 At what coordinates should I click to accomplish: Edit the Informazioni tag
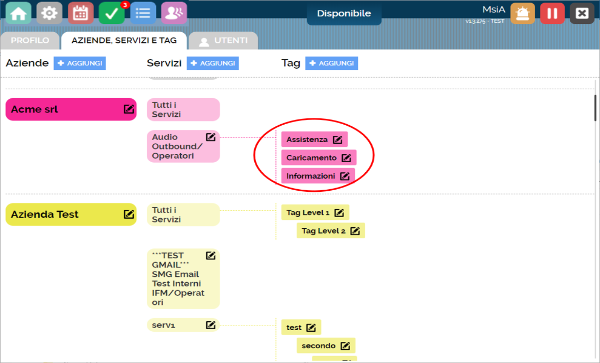(345, 176)
